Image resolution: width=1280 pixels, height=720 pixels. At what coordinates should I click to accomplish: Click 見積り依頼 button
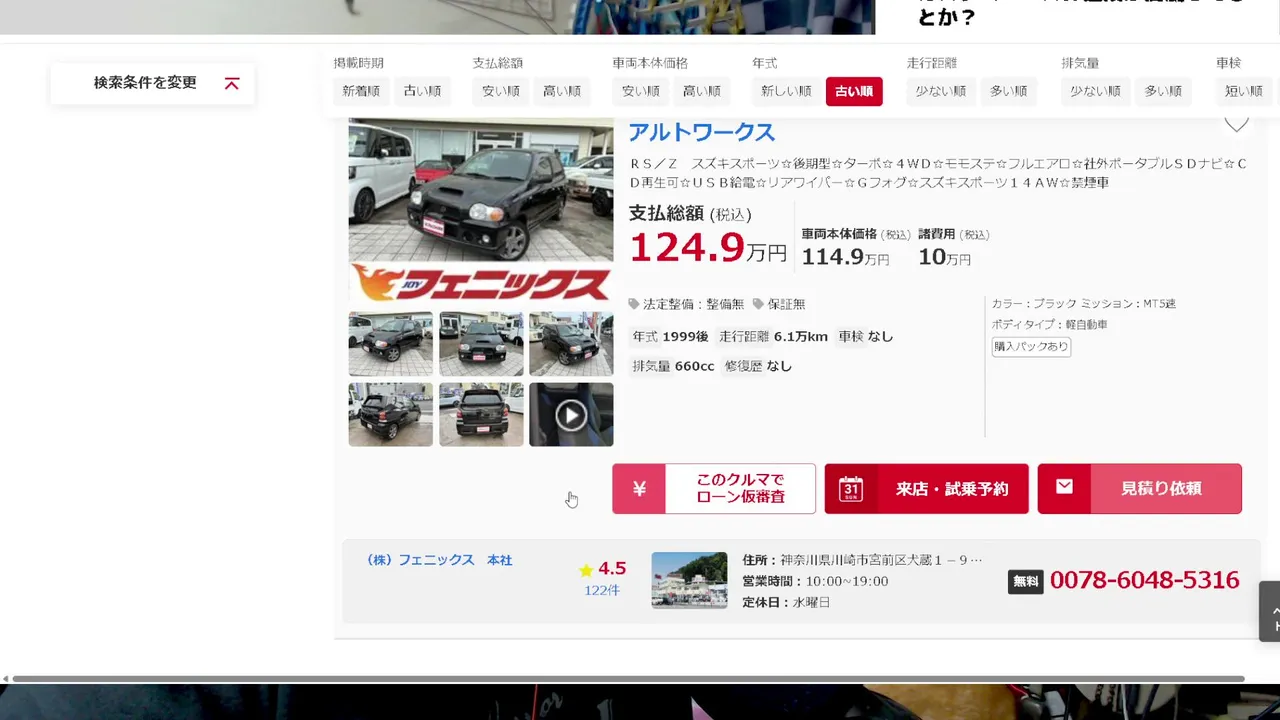[x=1140, y=489]
